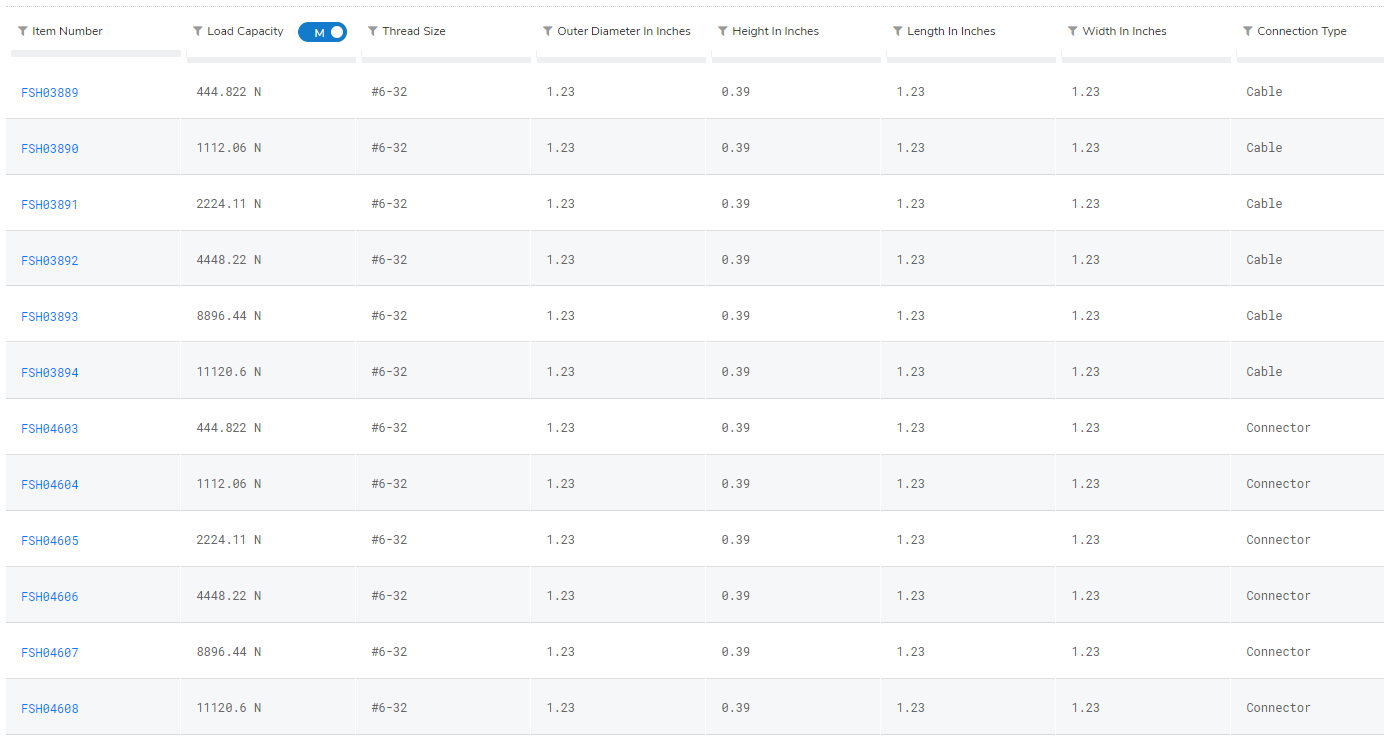Image resolution: width=1384 pixels, height=739 pixels.
Task: Select the 8896.44 N cell in FSH03893 row
Action: tap(229, 316)
